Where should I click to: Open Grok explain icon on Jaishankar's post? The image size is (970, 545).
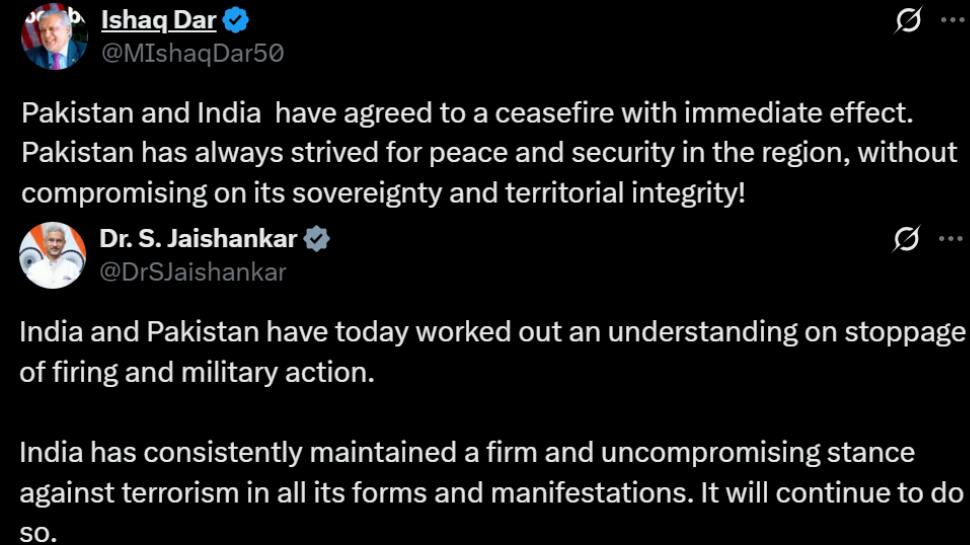[906, 239]
